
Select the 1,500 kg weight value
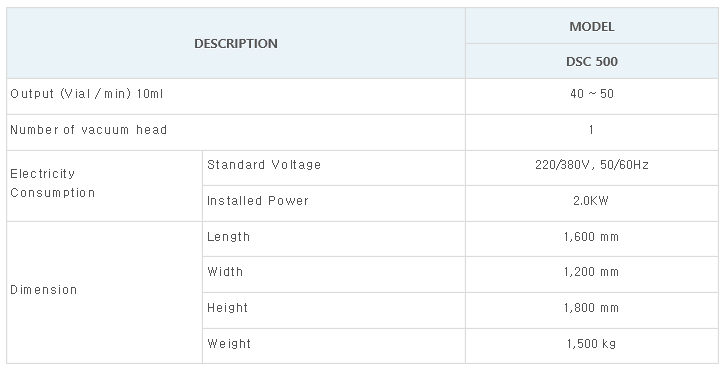pyautogui.click(x=591, y=344)
